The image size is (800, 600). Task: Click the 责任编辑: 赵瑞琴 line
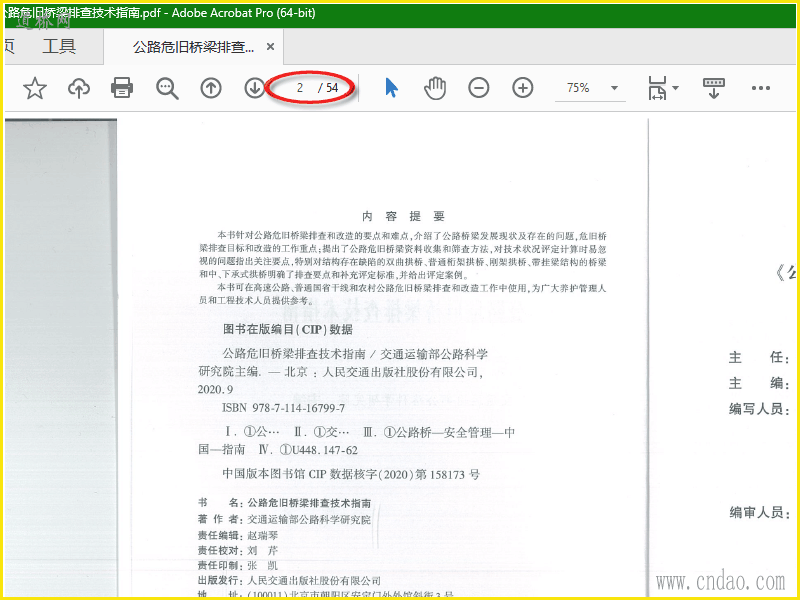coord(239,535)
